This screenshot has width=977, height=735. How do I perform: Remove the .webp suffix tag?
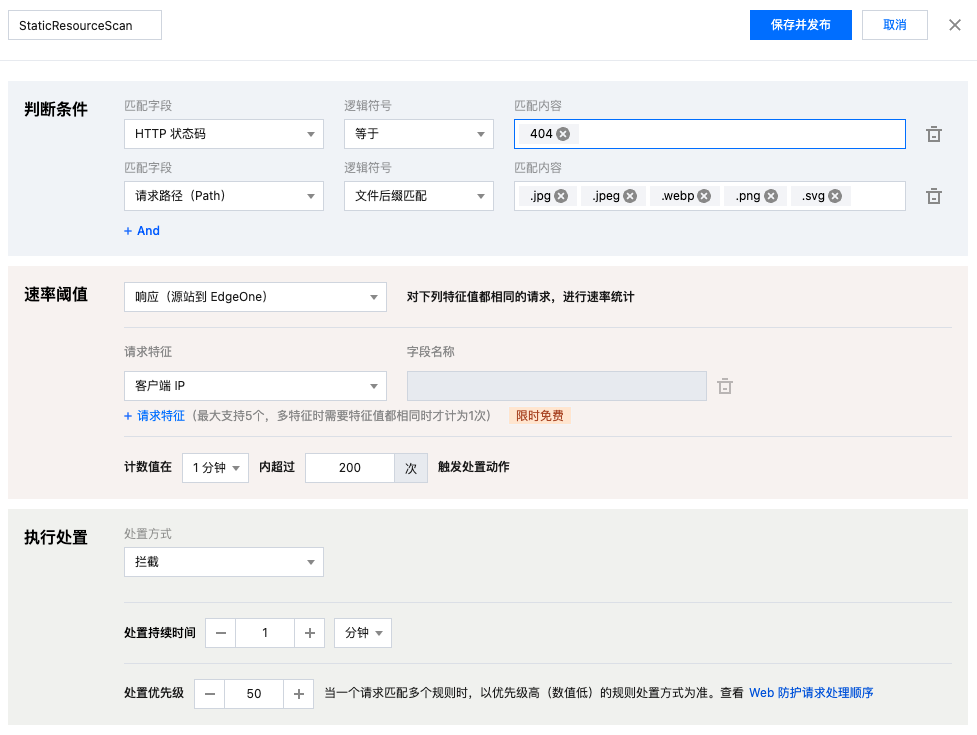[x=704, y=196]
